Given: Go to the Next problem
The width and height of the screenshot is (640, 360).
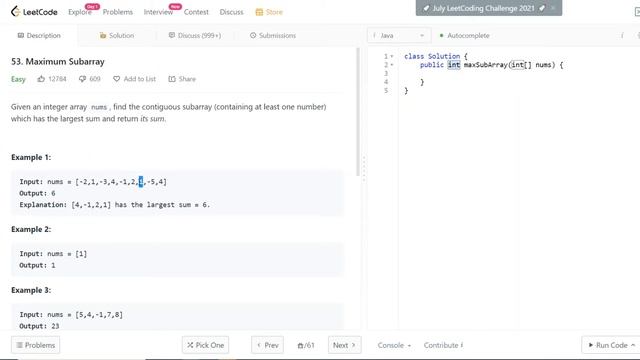Looking at the screenshot, I should tap(344, 345).
